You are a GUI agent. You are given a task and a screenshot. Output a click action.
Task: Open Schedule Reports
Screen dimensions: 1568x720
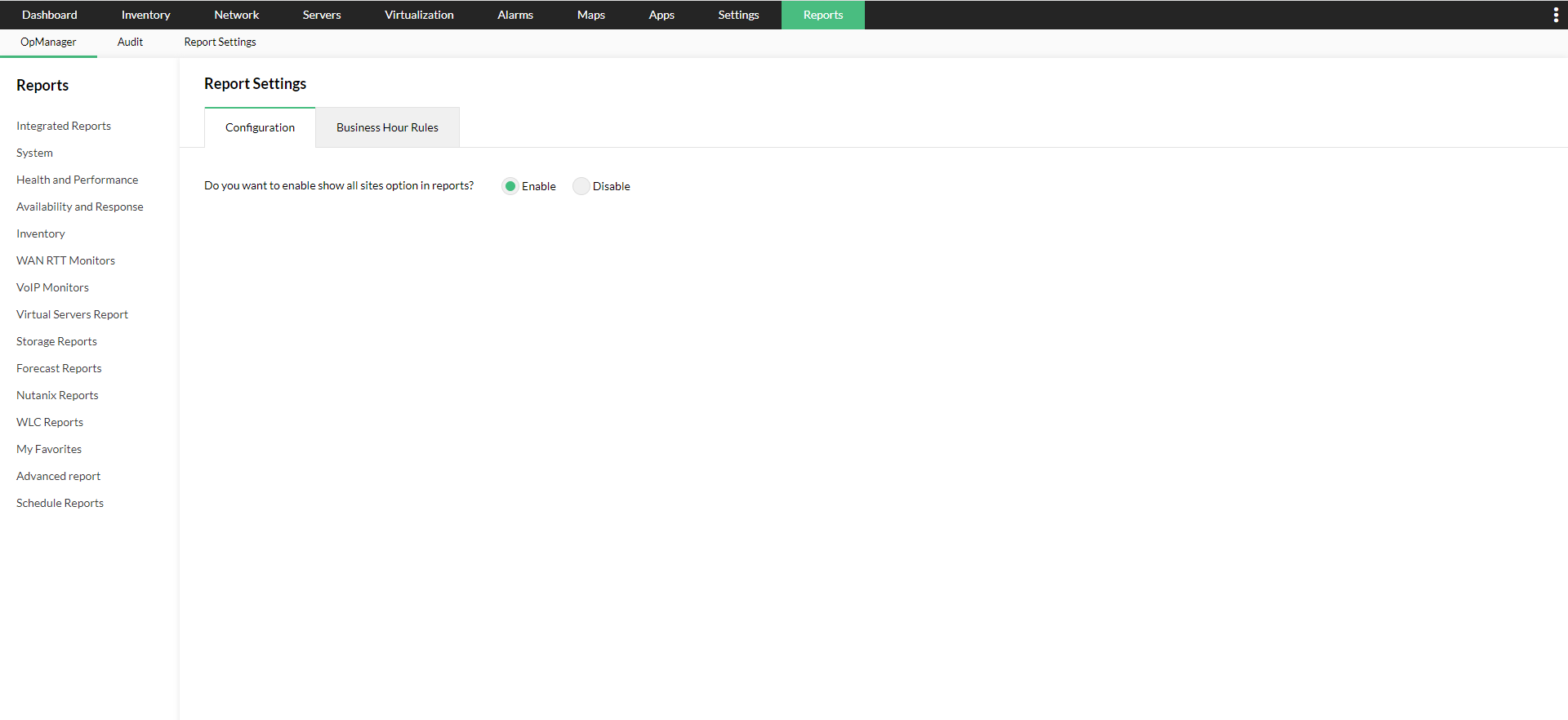(x=60, y=503)
